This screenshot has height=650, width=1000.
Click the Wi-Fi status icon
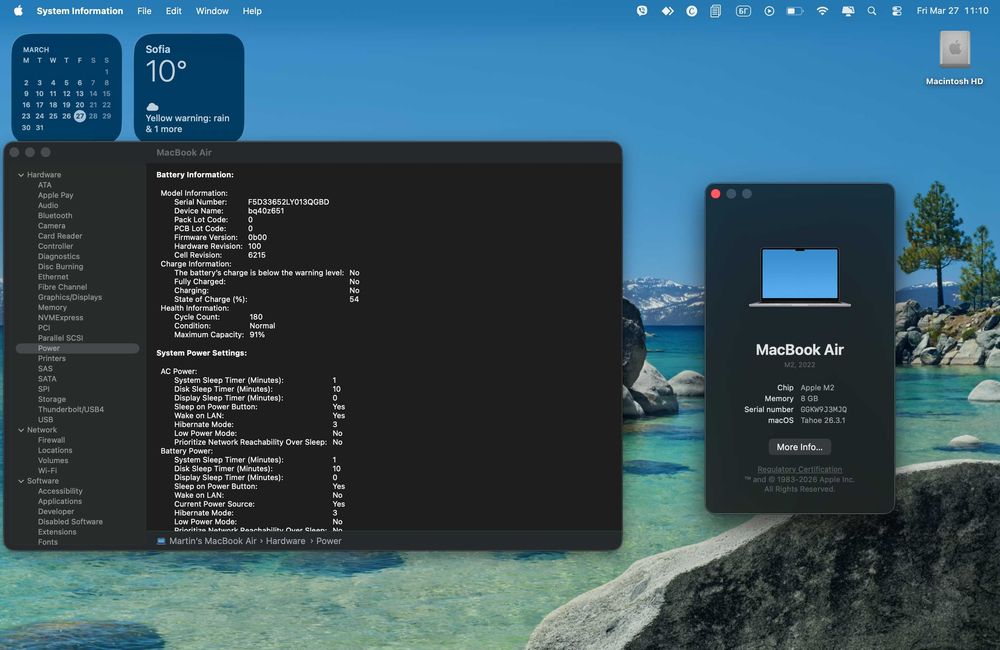tap(822, 11)
